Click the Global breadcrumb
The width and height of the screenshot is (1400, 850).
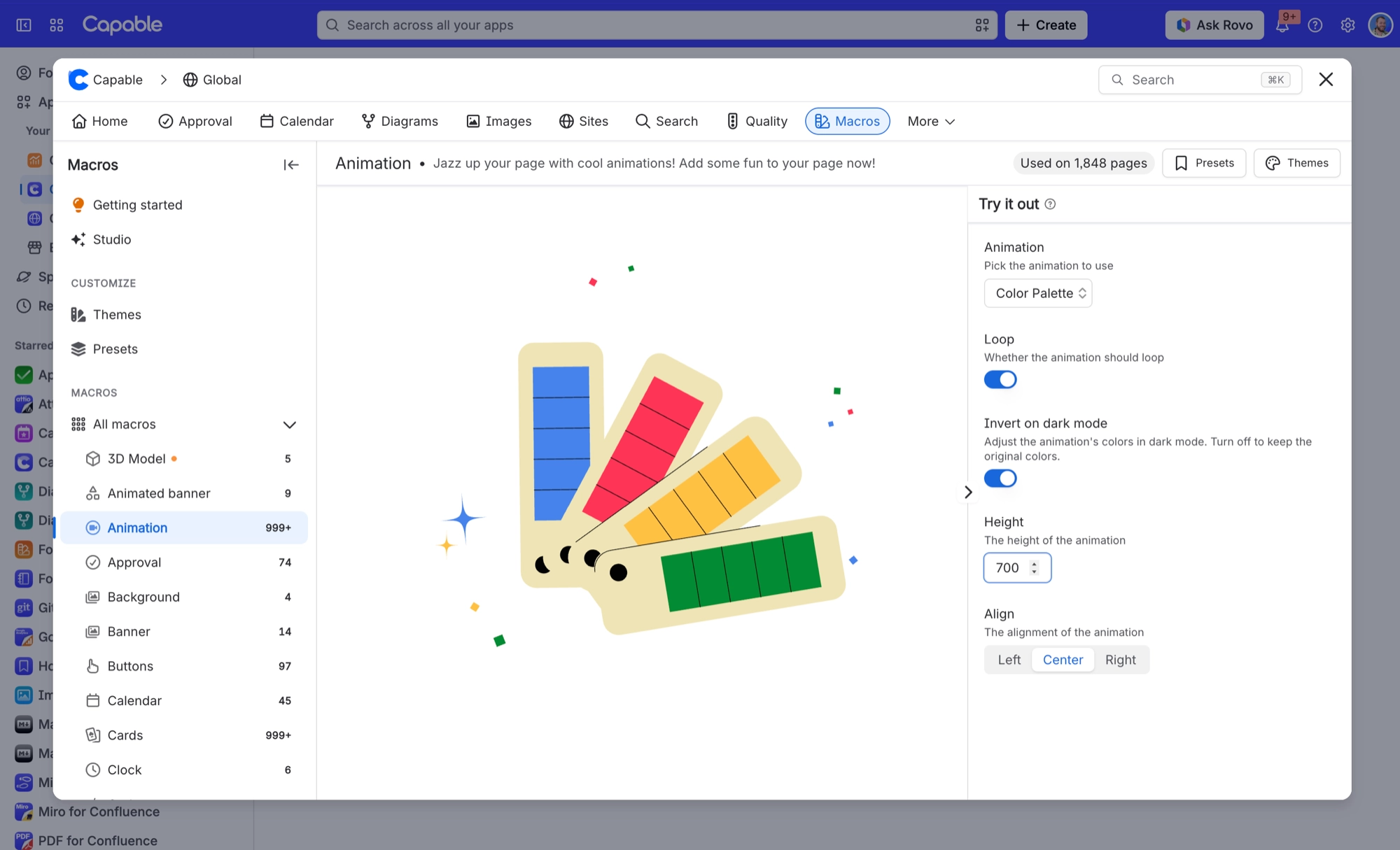[212, 80]
